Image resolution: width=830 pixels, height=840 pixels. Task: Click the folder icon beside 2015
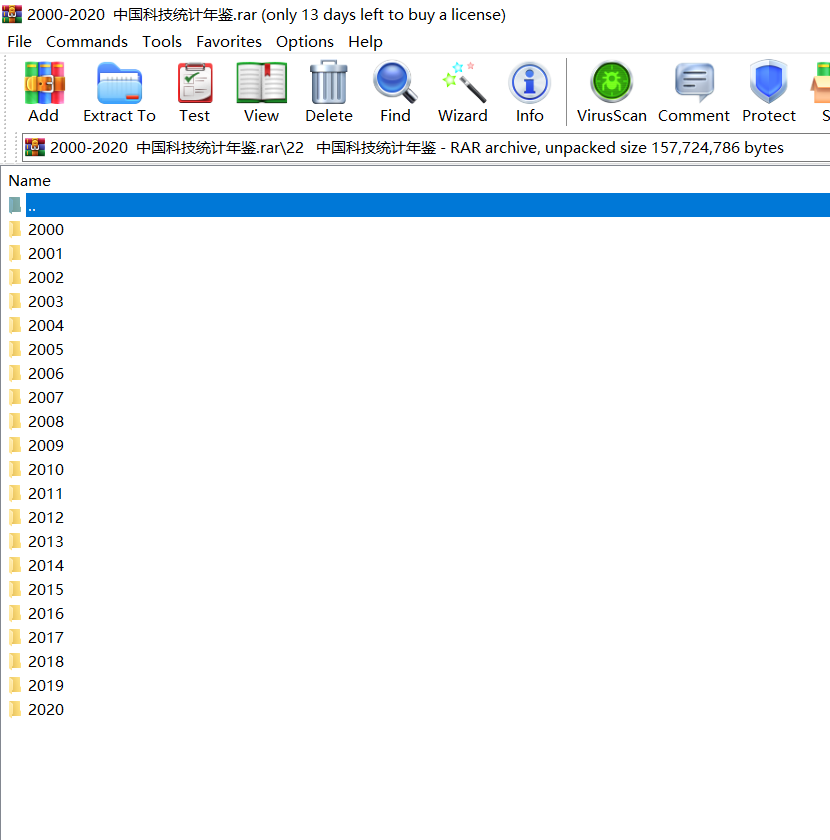(x=15, y=589)
